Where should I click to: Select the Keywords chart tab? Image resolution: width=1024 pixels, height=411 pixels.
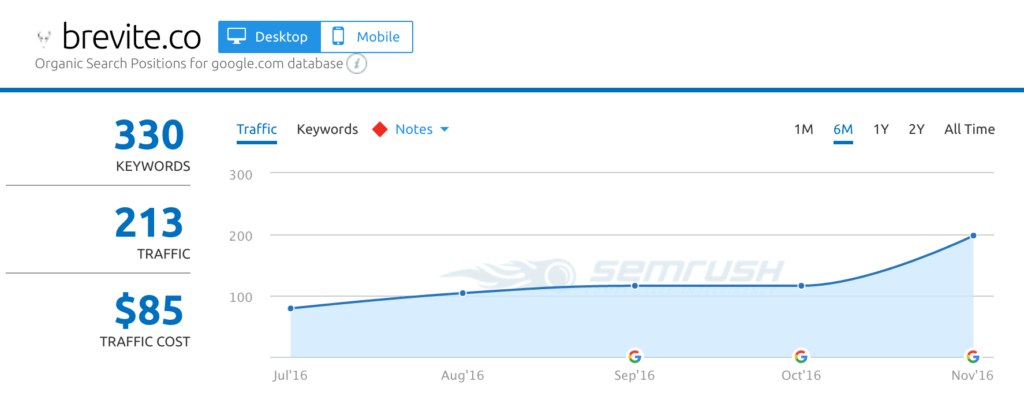(x=327, y=129)
